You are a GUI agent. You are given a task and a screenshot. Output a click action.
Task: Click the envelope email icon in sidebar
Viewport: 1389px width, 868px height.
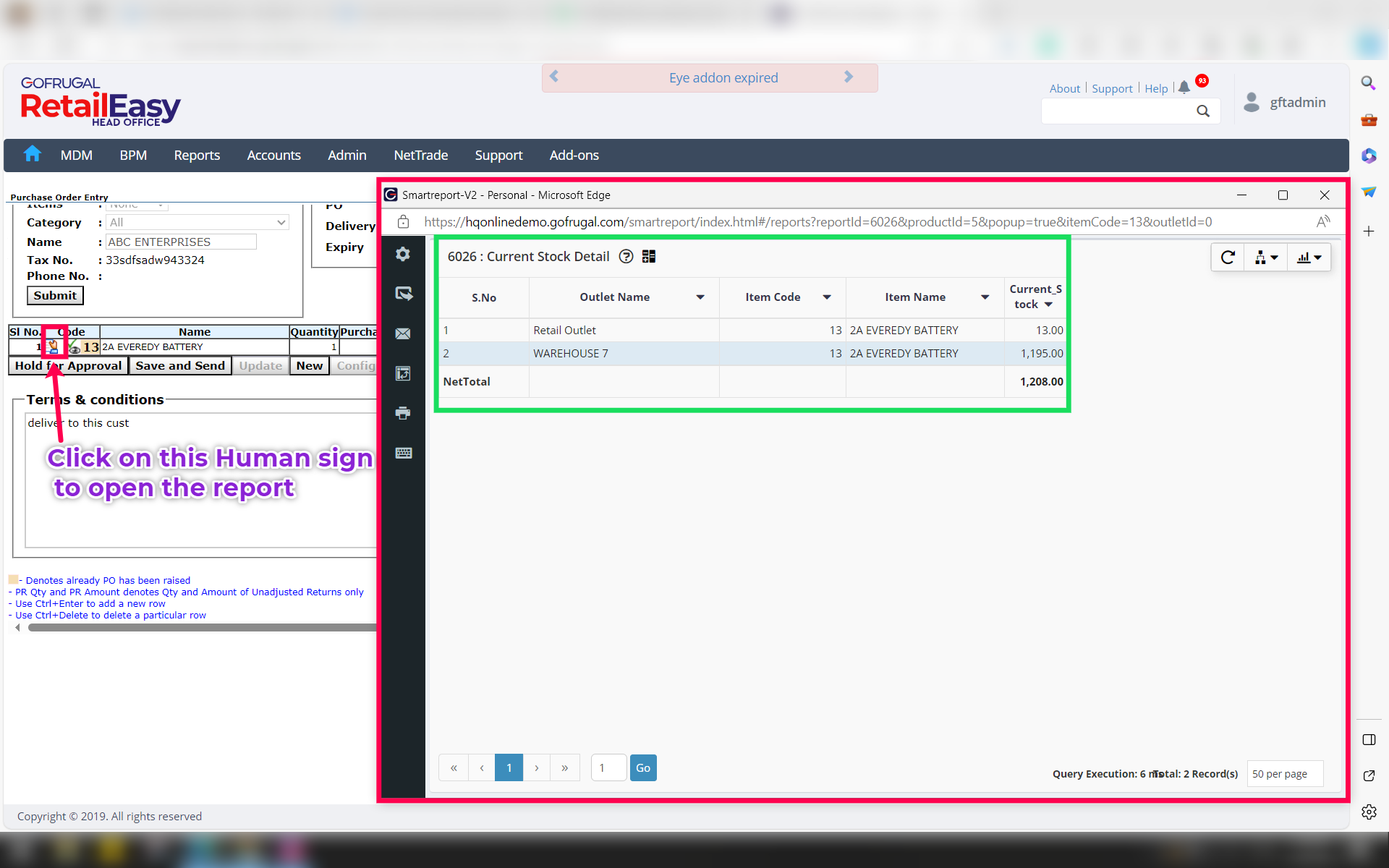point(403,333)
